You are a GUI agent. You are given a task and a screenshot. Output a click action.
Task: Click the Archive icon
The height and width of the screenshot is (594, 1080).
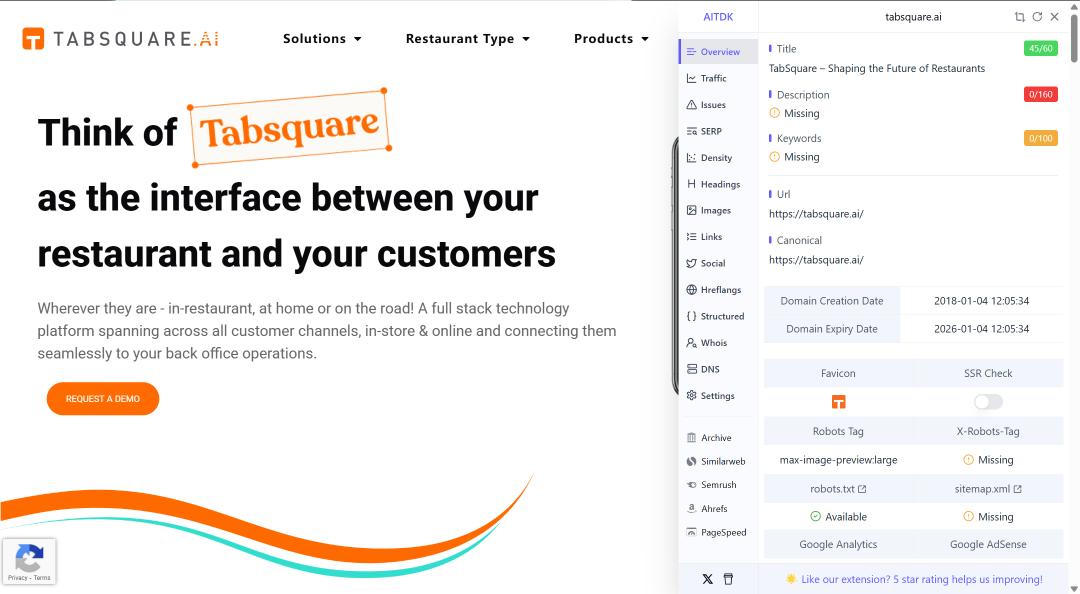[x=692, y=438]
